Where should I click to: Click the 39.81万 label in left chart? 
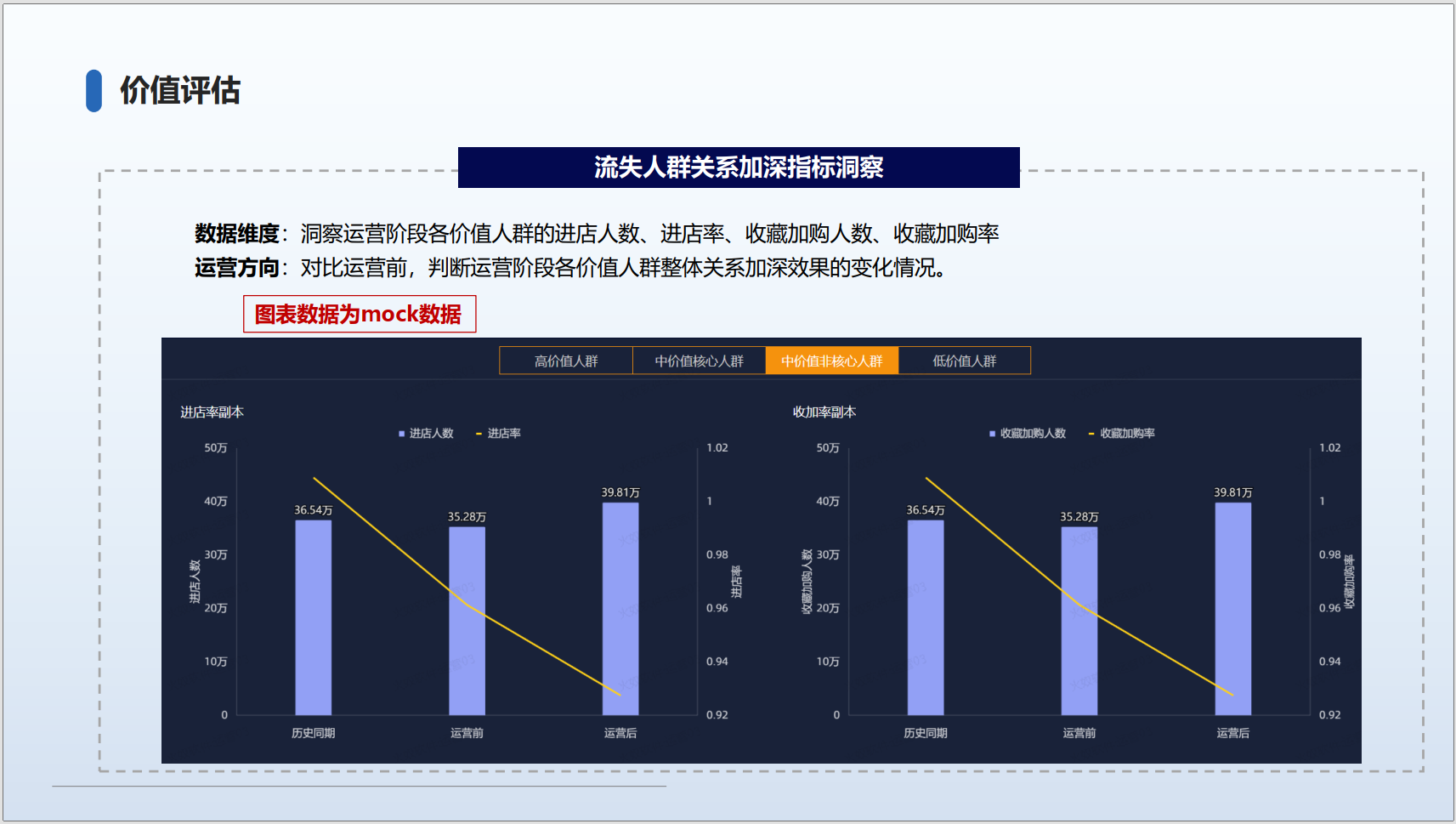click(620, 492)
